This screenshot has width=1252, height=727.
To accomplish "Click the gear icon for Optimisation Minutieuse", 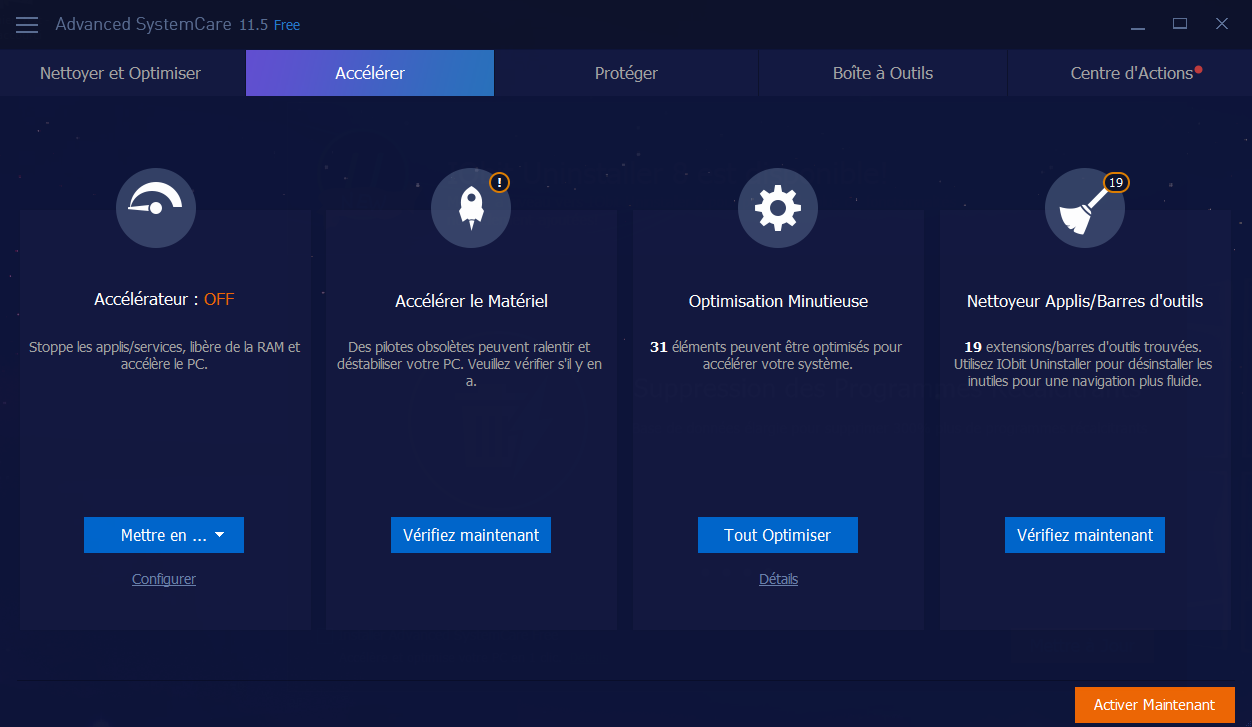I will point(778,208).
